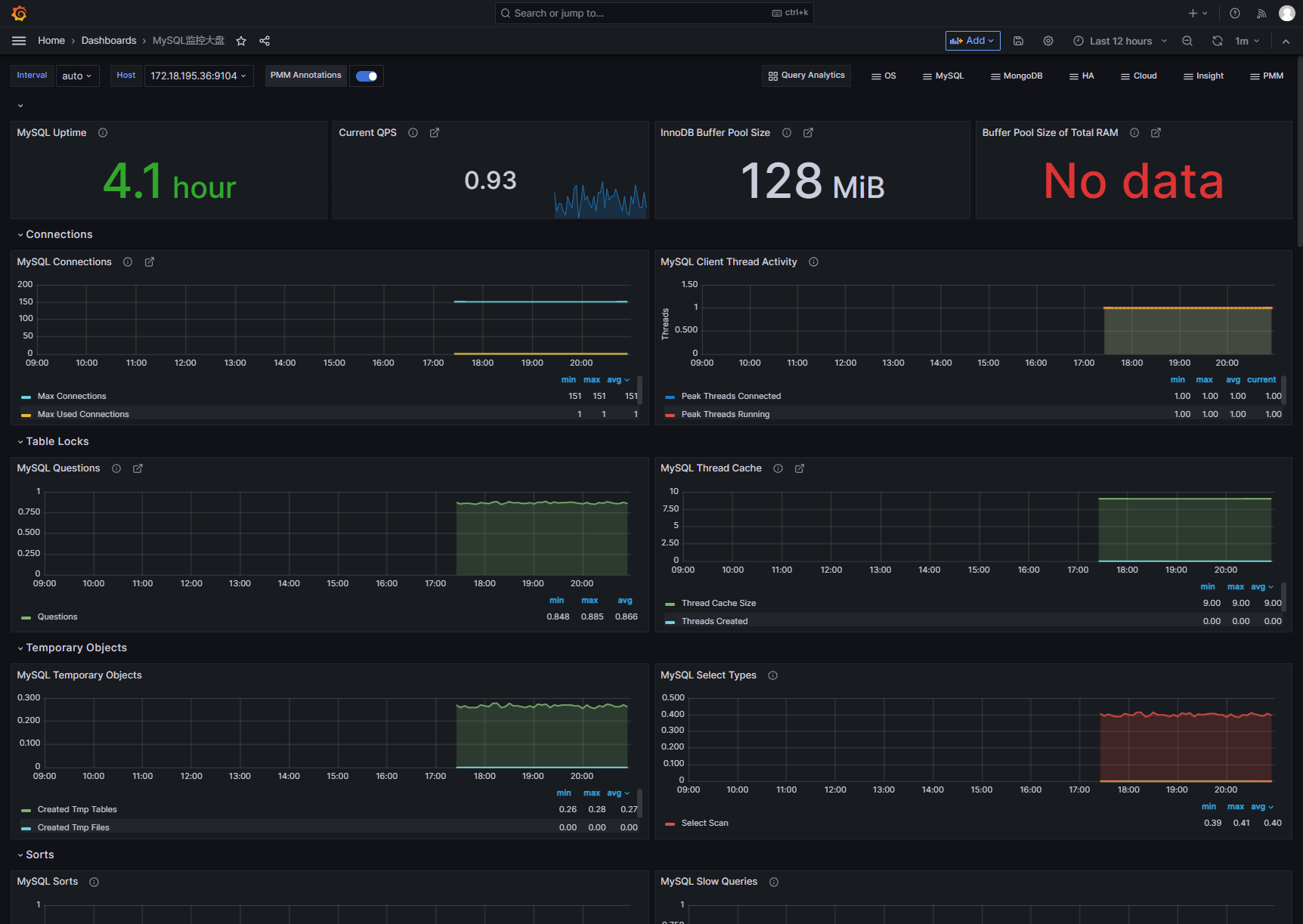Show info for InnoDB Buffer Pool Size
Screen dimensions: 1303x924
click(x=787, y=133)
